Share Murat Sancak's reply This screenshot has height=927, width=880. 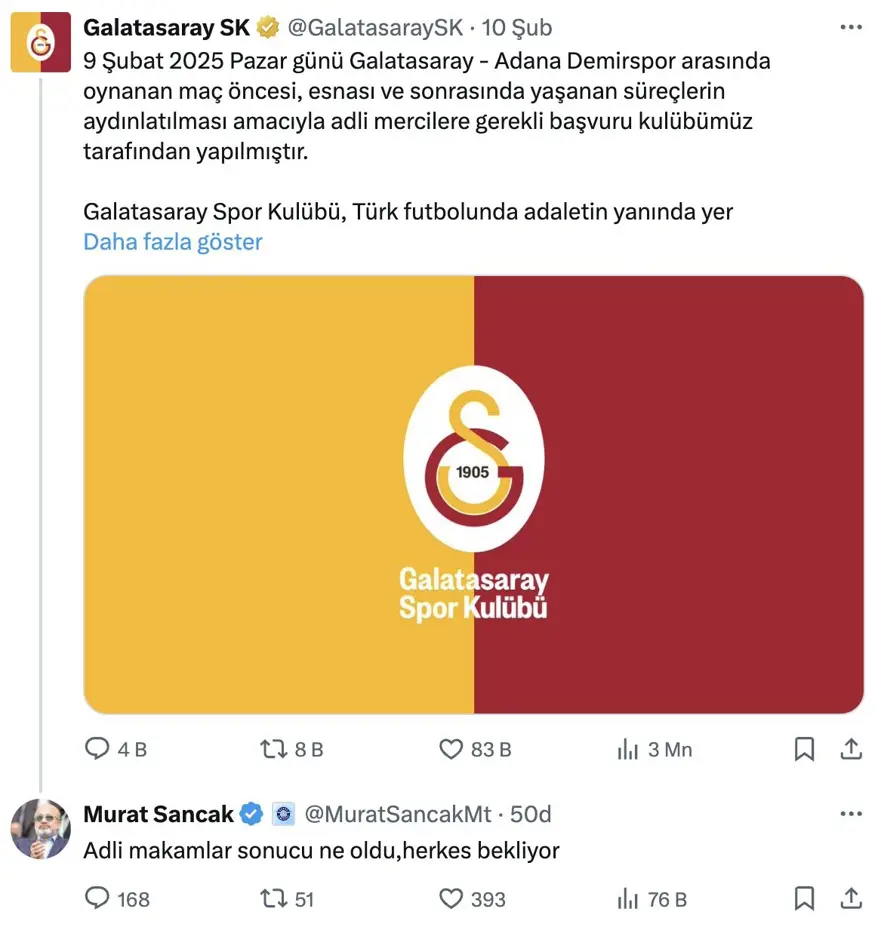850,899
